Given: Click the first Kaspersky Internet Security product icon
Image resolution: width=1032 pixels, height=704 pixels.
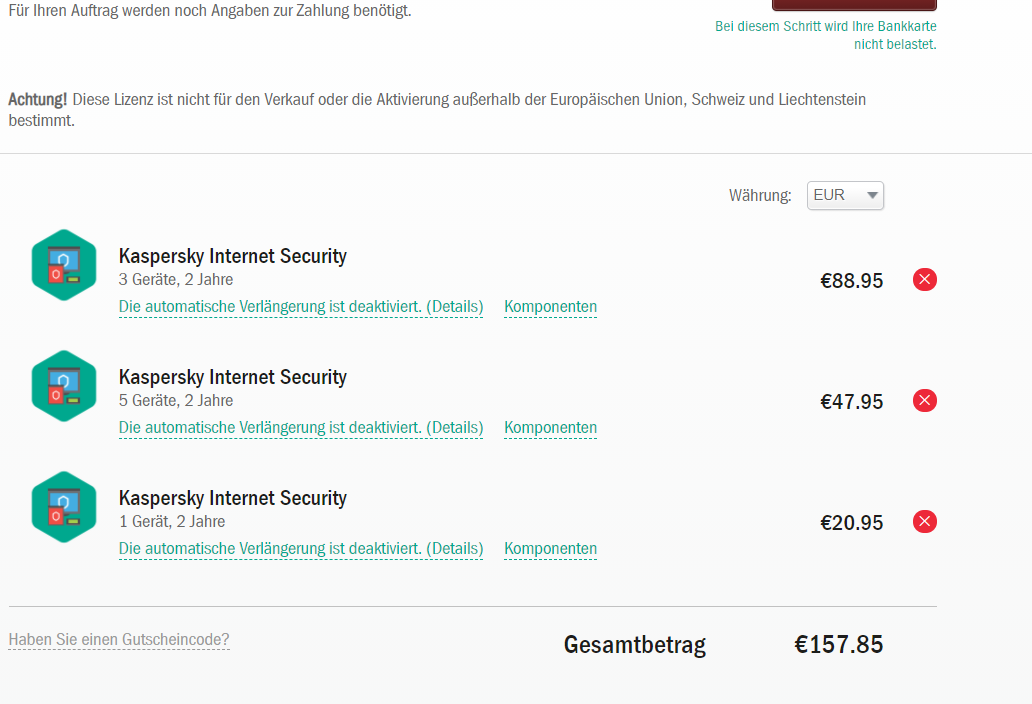Looking at the screenshot, I should pos(64,265).
